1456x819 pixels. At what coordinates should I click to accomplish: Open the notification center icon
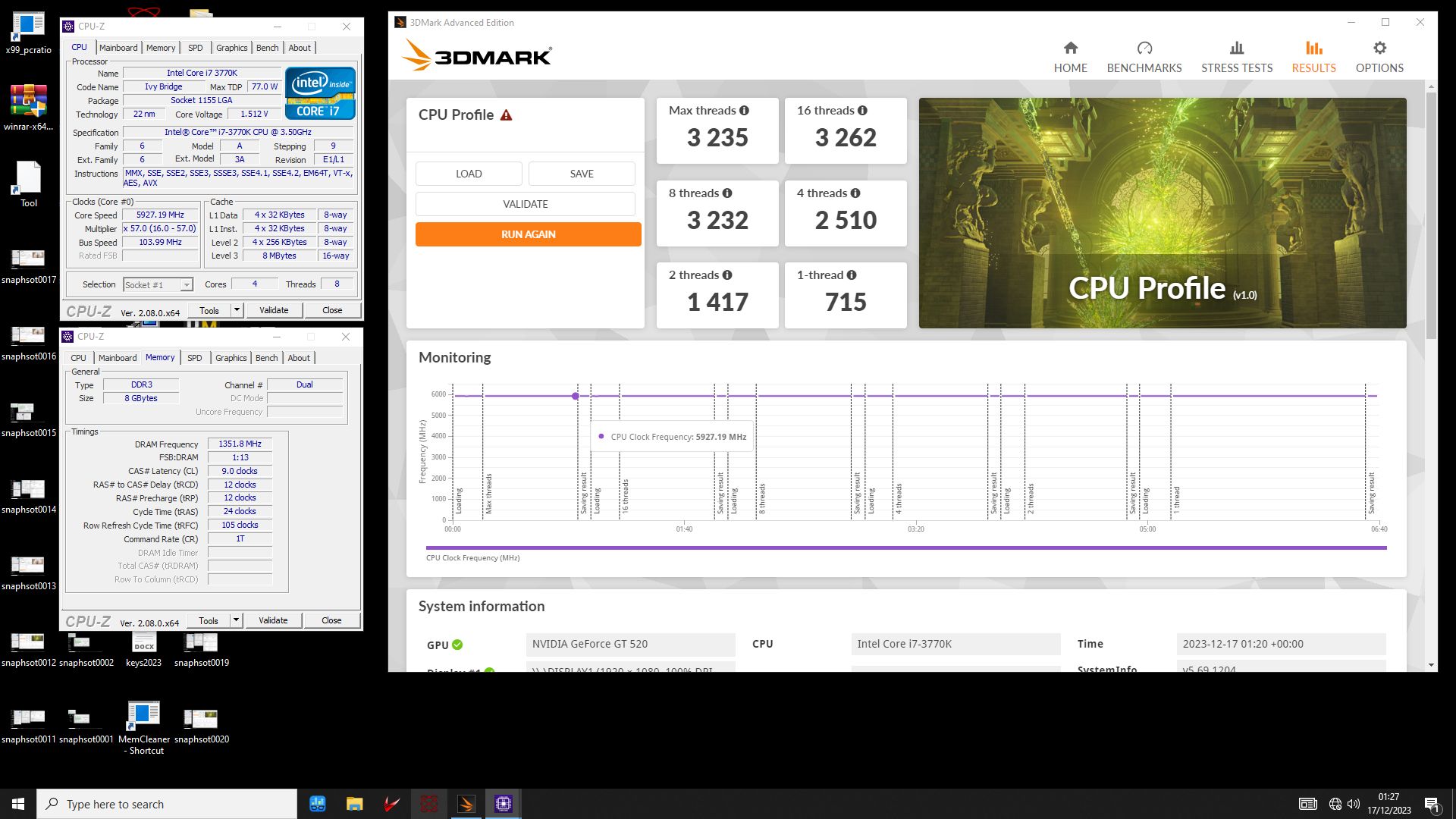click(1432, 804)
